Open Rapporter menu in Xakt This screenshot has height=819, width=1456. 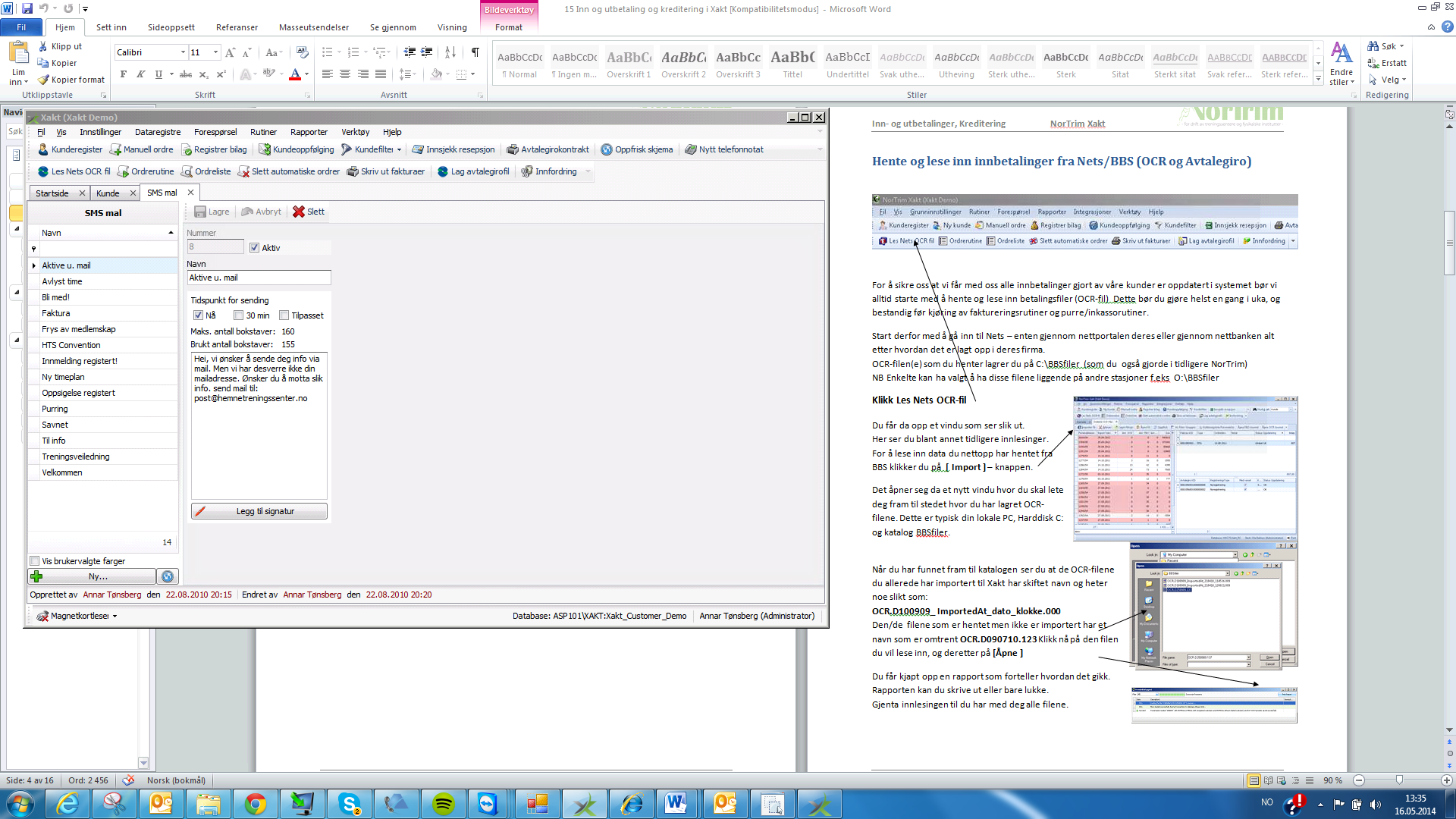tap(309, 132)
